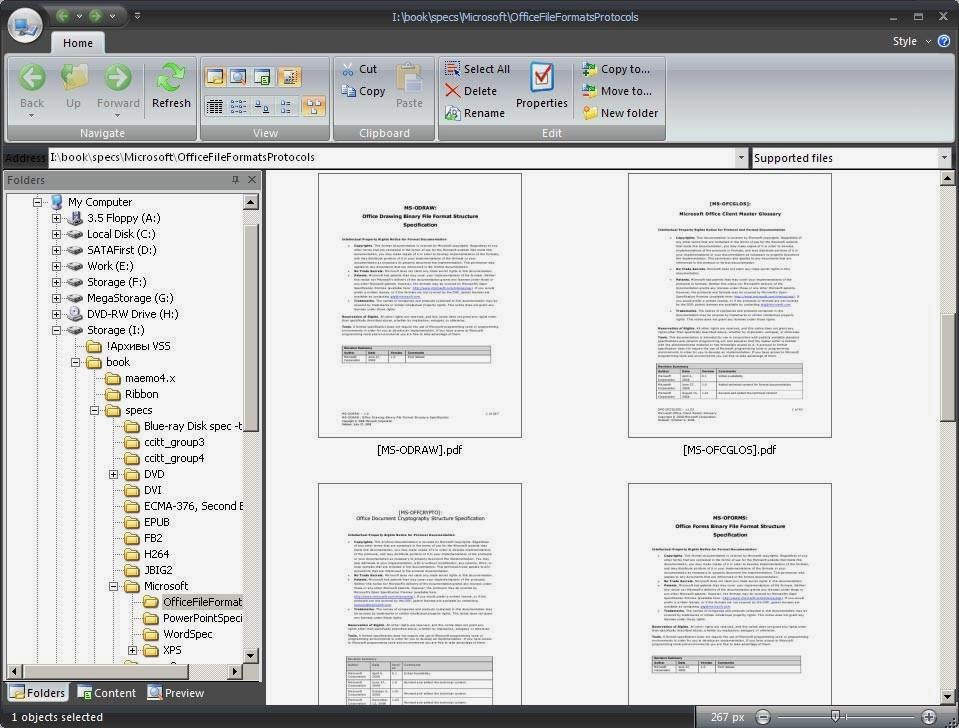Switch to thumbnails view mode
This screenshot has height=728, width=959.
[x=313, y=106]
